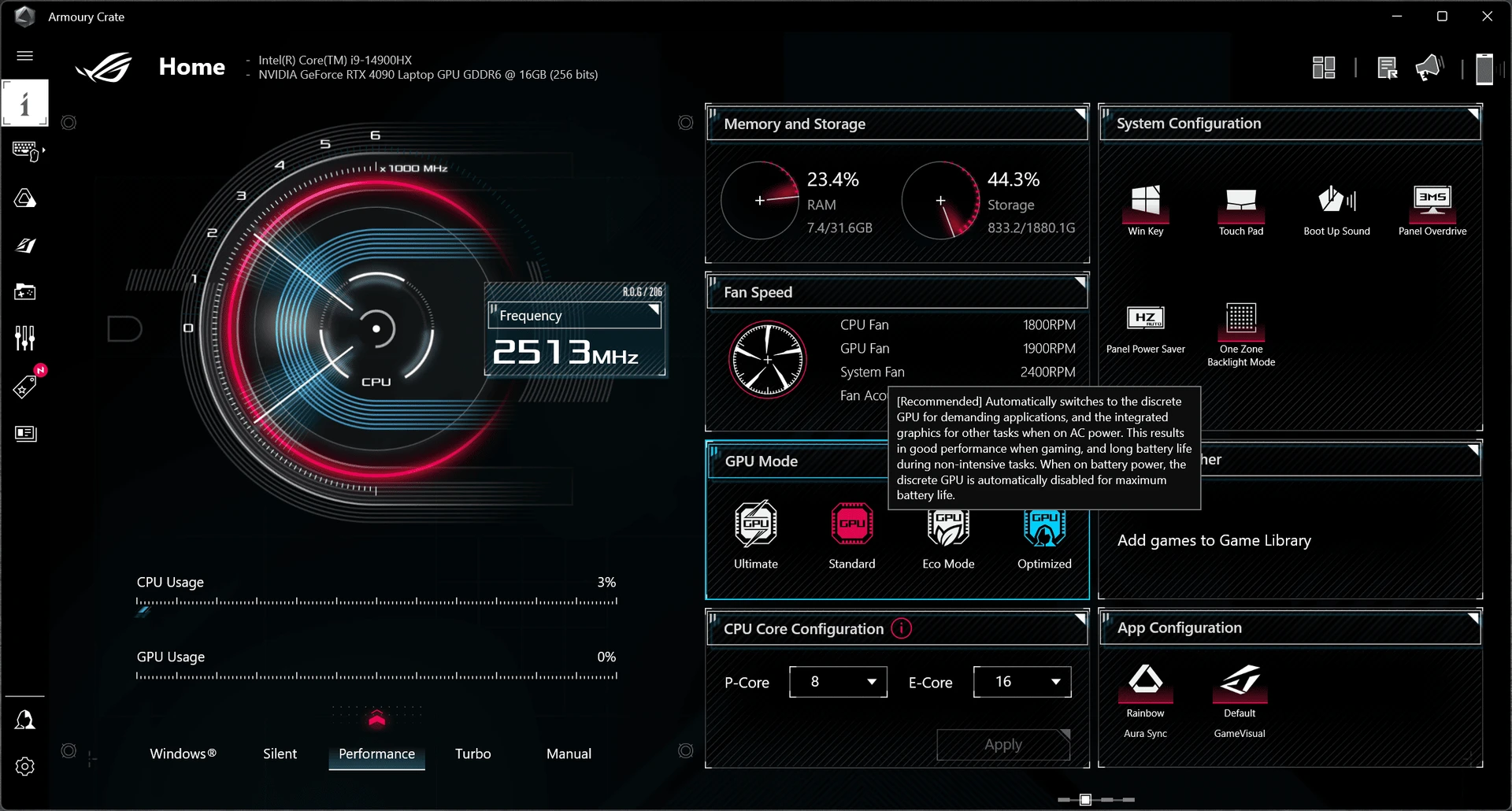Switch to Silent operating mode
Image resolution: width=1512 pixels, height=811 pixels.
click(280, 754)
